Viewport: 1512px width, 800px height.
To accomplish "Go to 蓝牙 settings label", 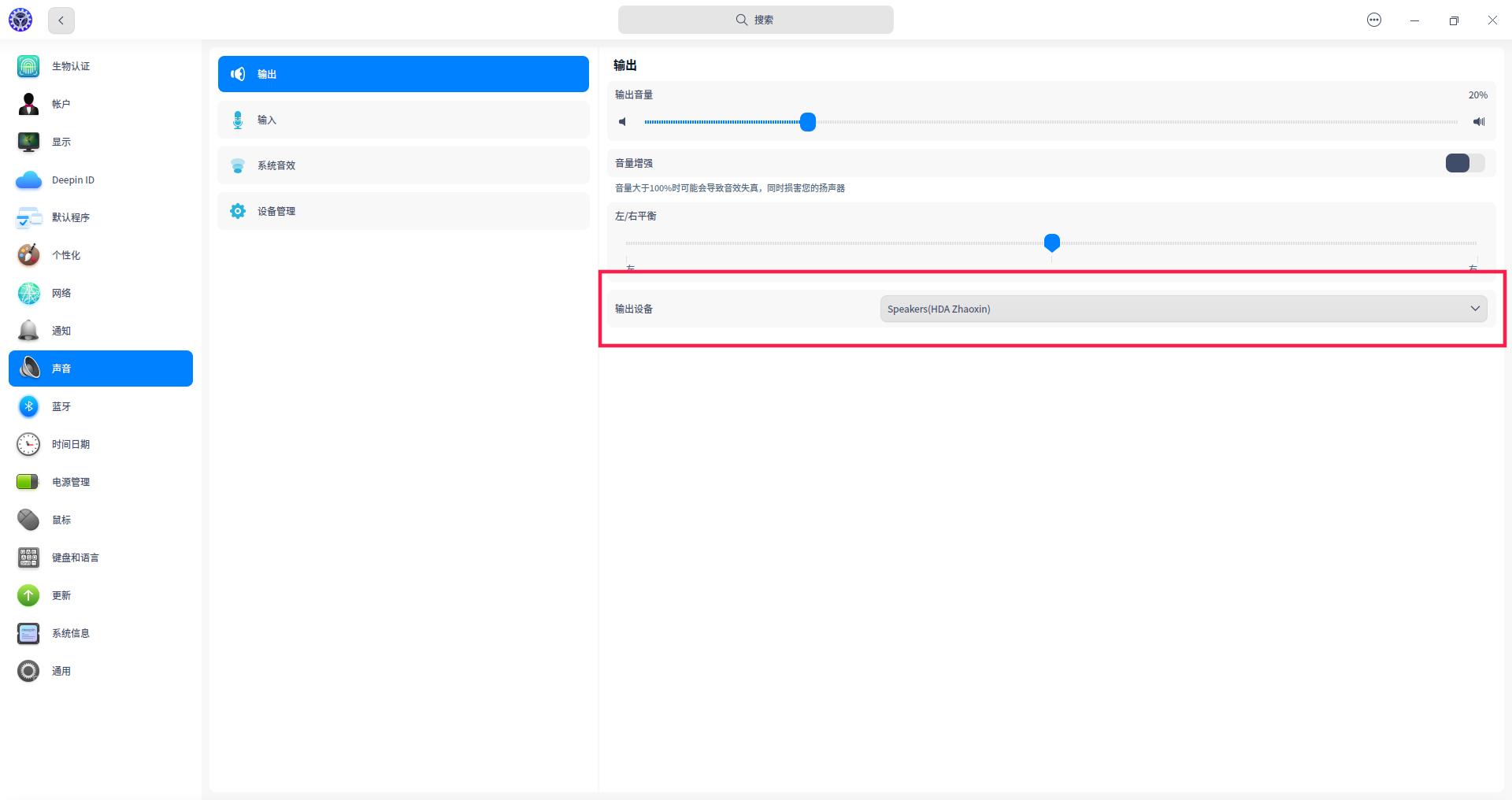I will pos(61,406).
